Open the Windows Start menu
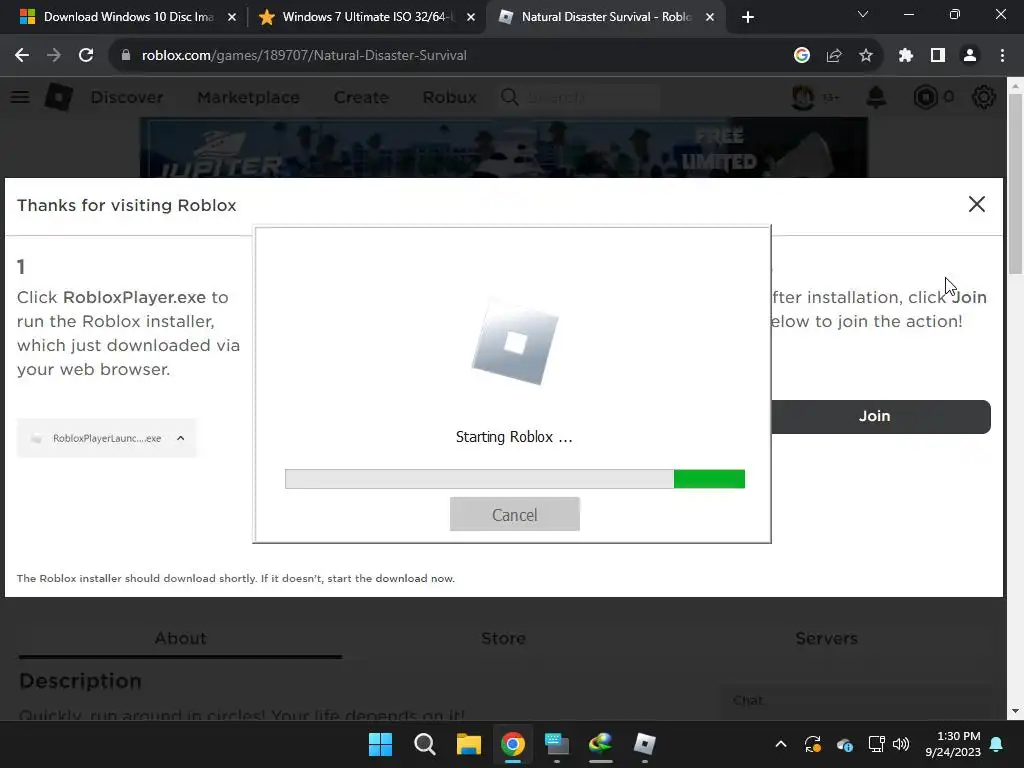 (381, 744)
